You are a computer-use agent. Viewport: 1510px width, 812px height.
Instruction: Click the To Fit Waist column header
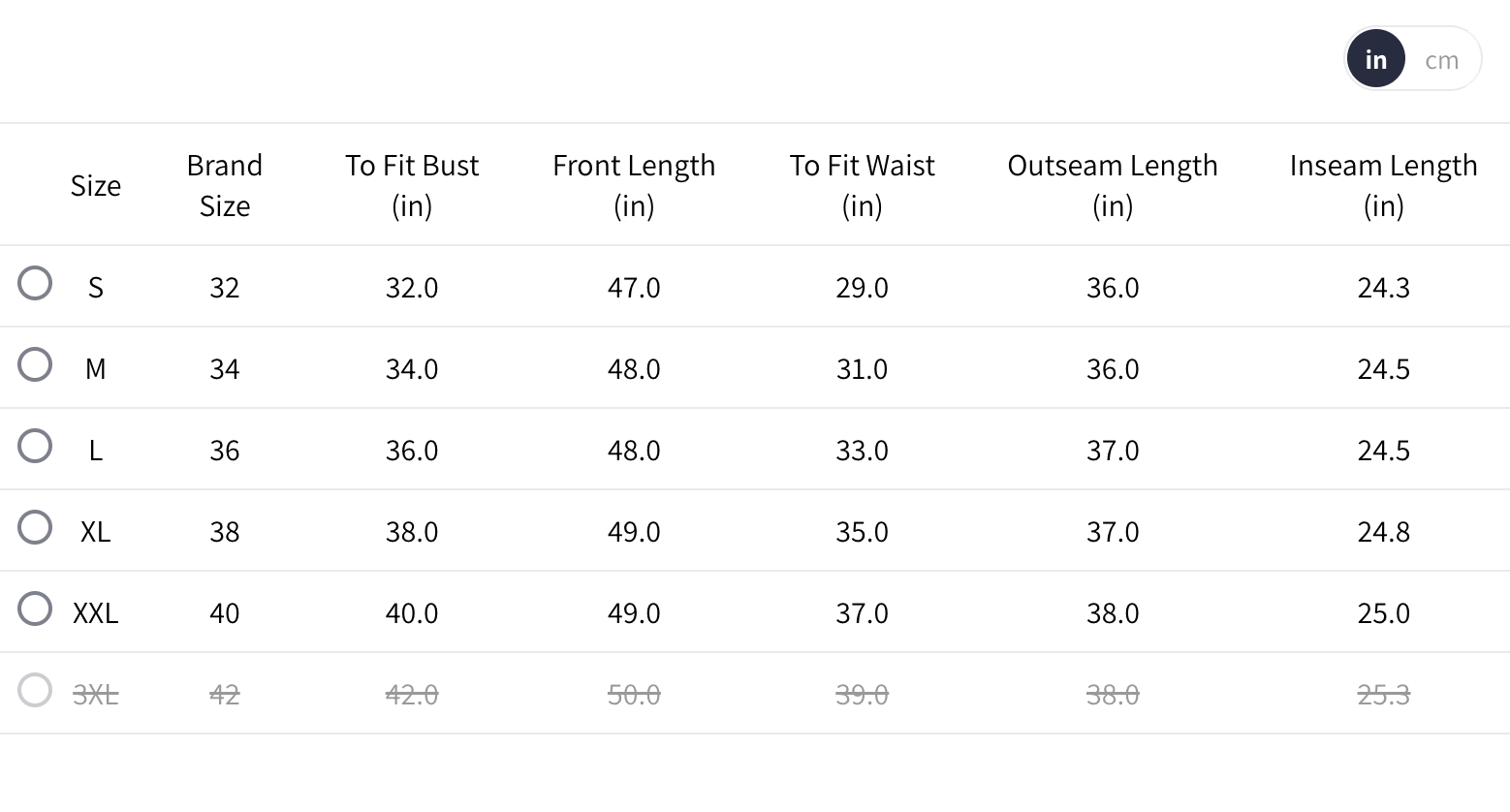point(862,185)
